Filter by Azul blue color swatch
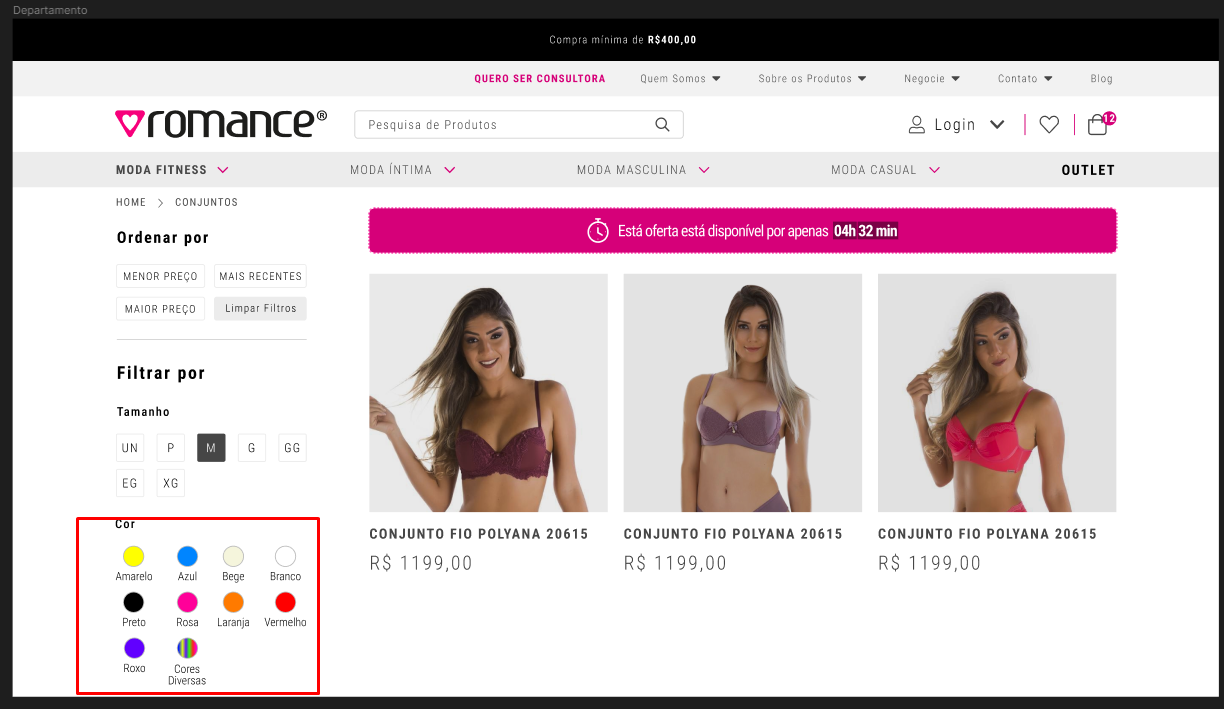The height and width of the screenshot is (709, 1224). click(187, 556)
